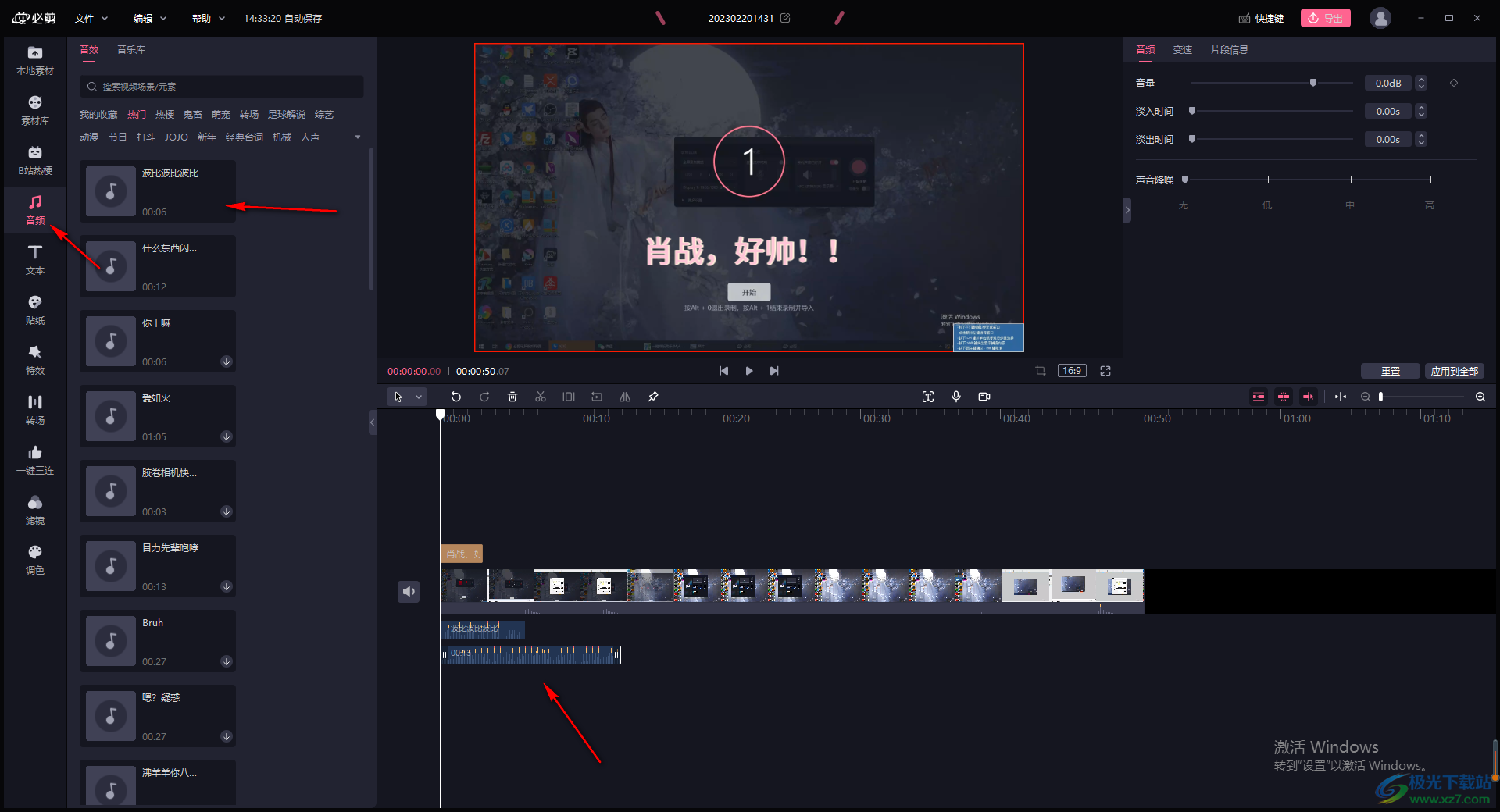Click the 重置 reset button
The image size is (1500, 812).
tap(1391, 371)
